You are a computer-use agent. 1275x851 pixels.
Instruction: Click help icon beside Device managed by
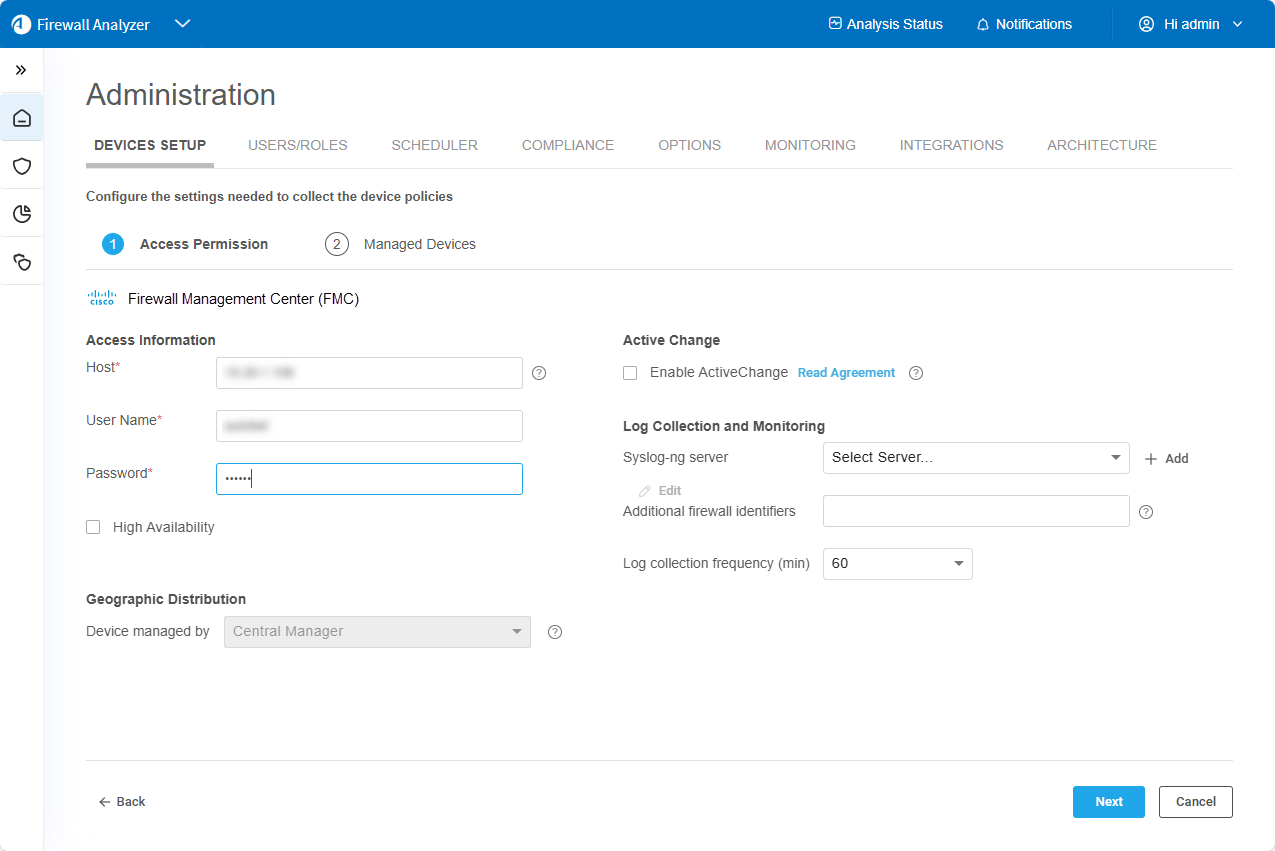click(555, 632)
